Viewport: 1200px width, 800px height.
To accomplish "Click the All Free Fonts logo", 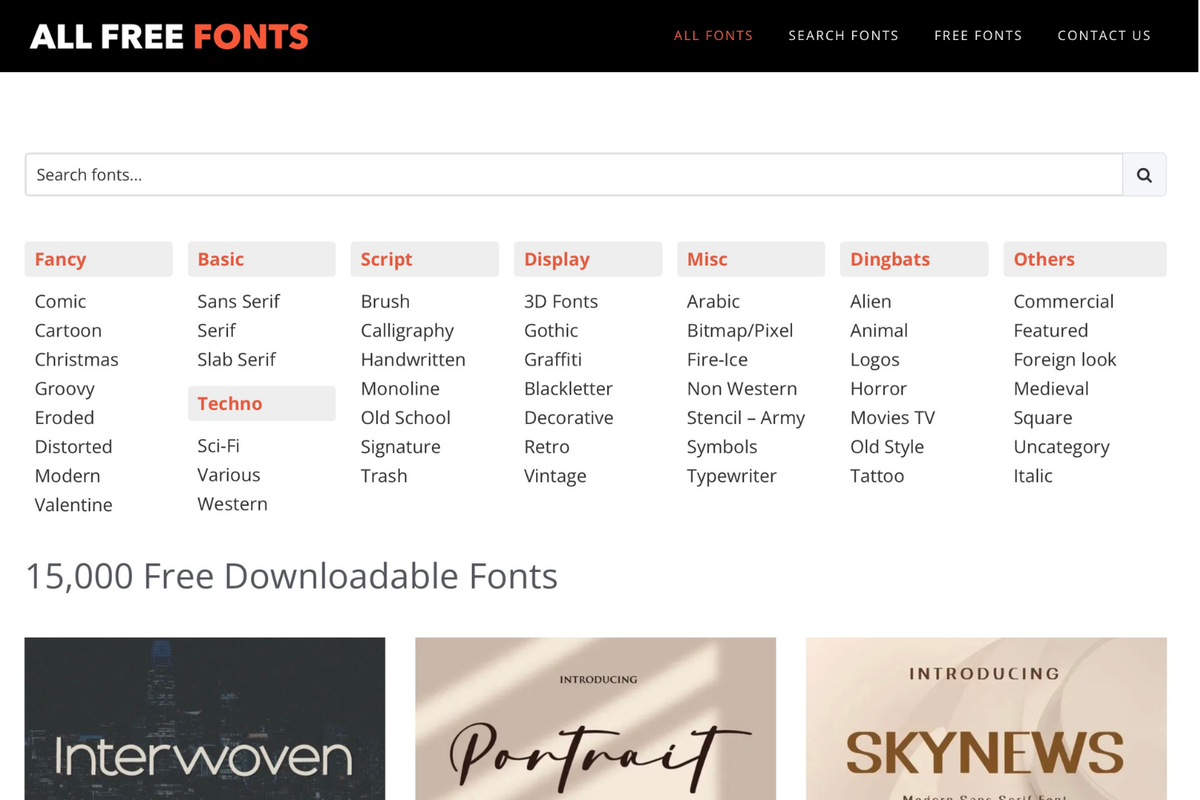I will point(169,37).
